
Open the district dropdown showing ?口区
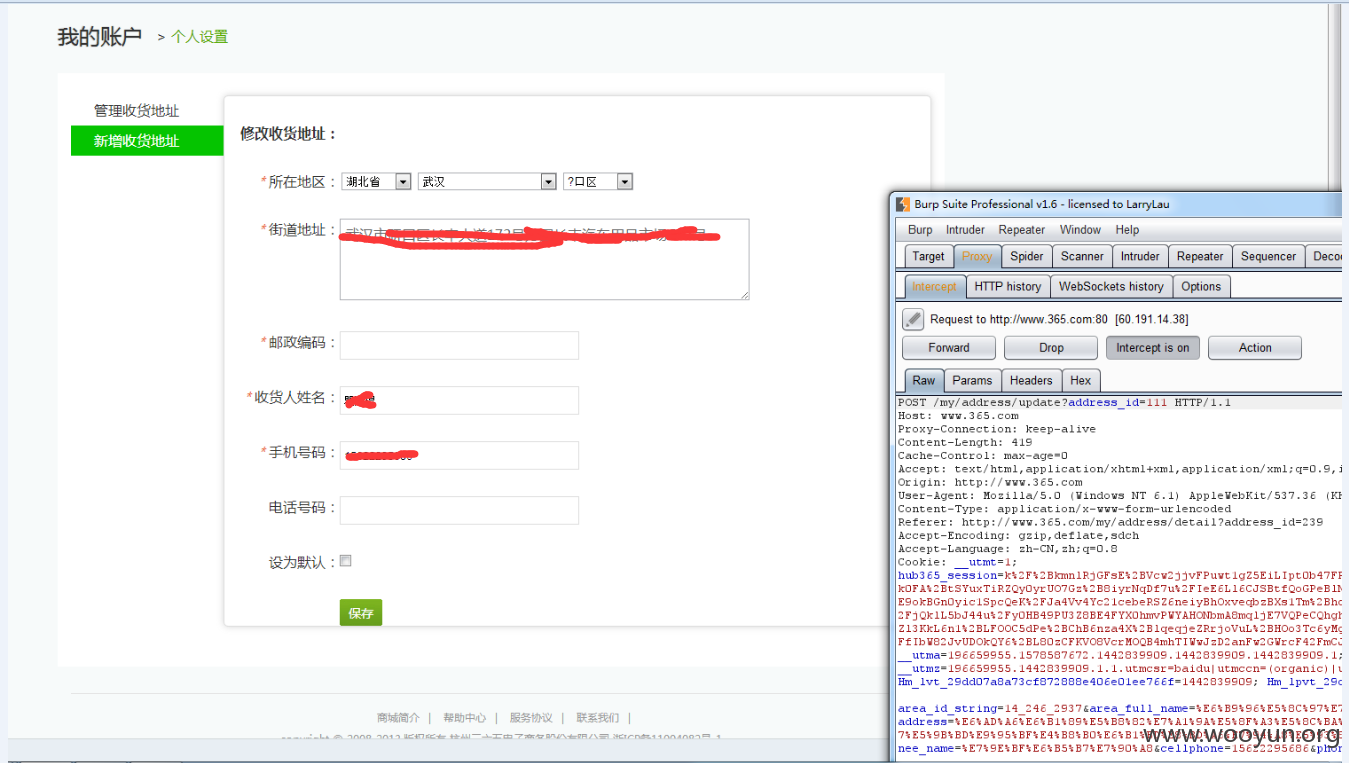pos(598,182)
